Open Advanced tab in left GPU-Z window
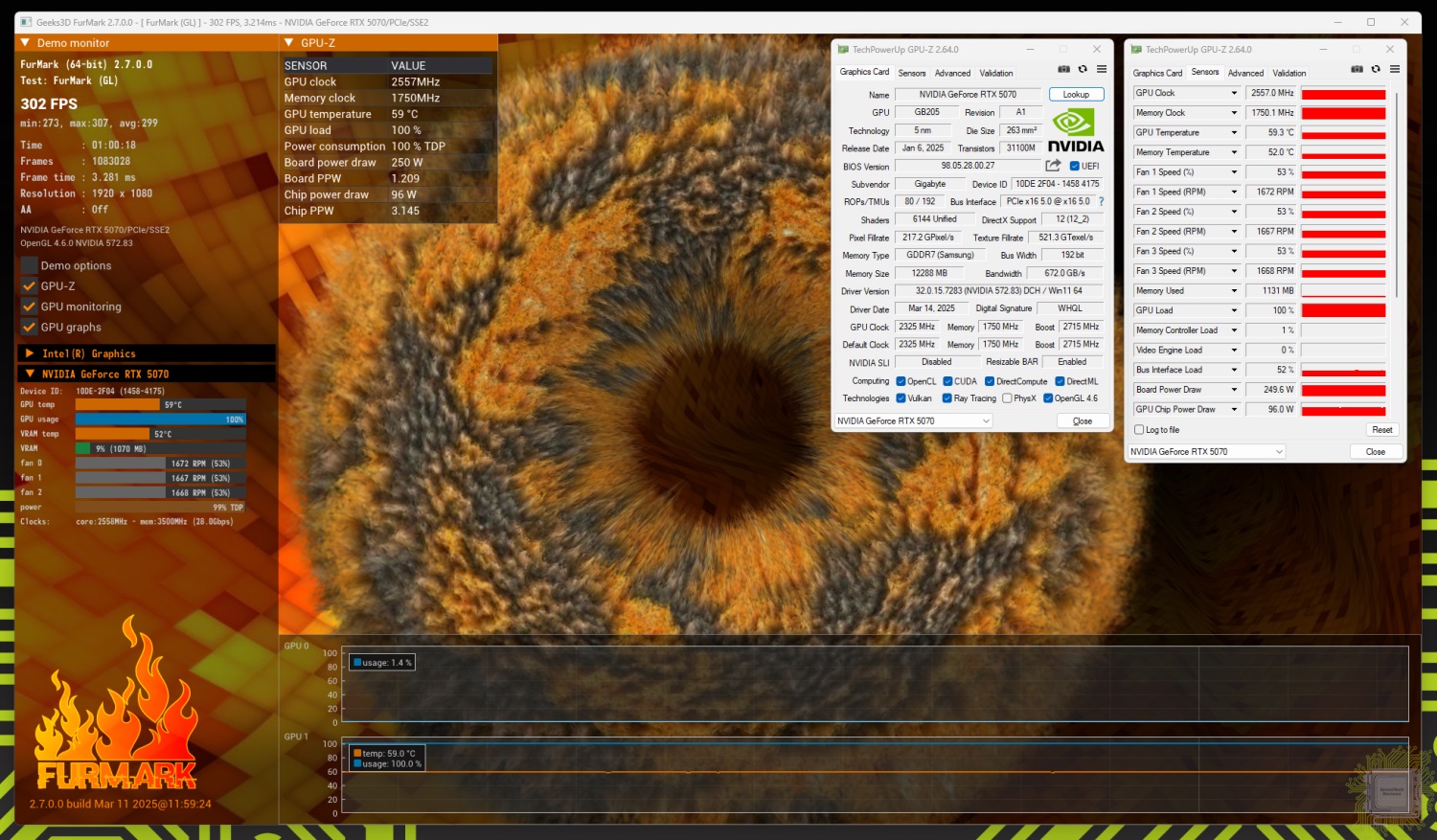The width and height of the screenshot is (1437, 840). (952, 73)
